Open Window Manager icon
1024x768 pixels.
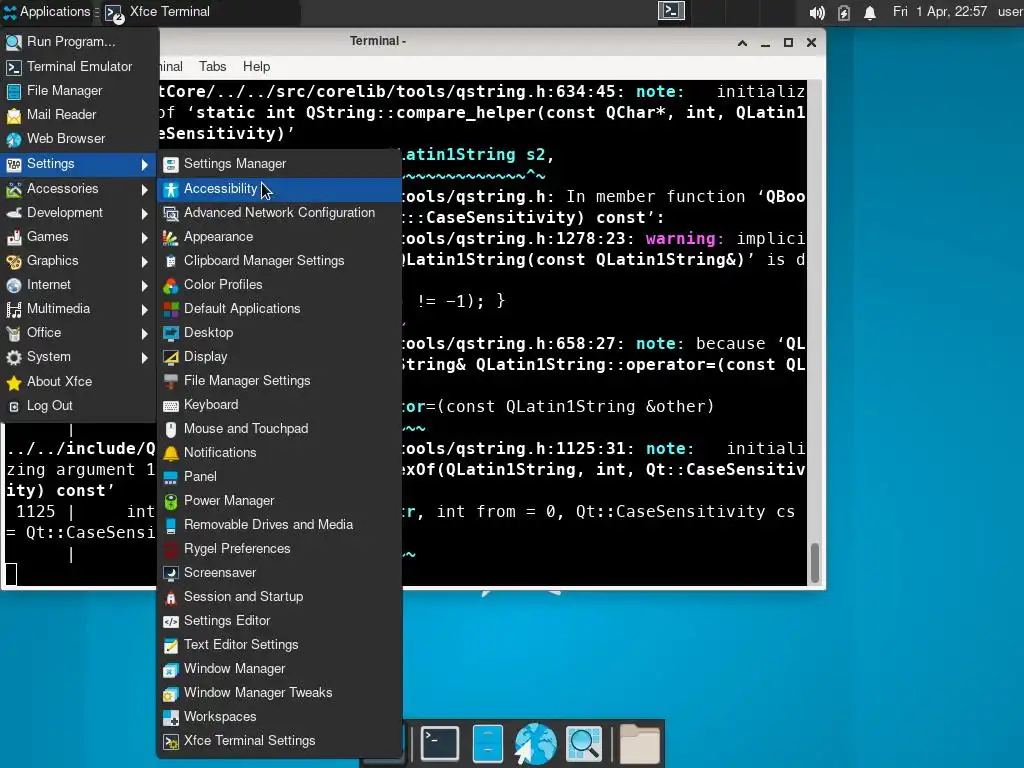coord(170,669)
